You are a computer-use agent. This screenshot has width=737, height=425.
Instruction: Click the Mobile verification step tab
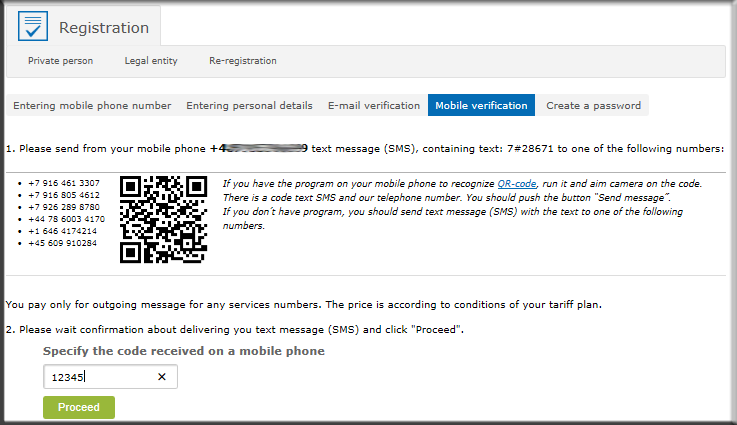(x=481, y=105)
